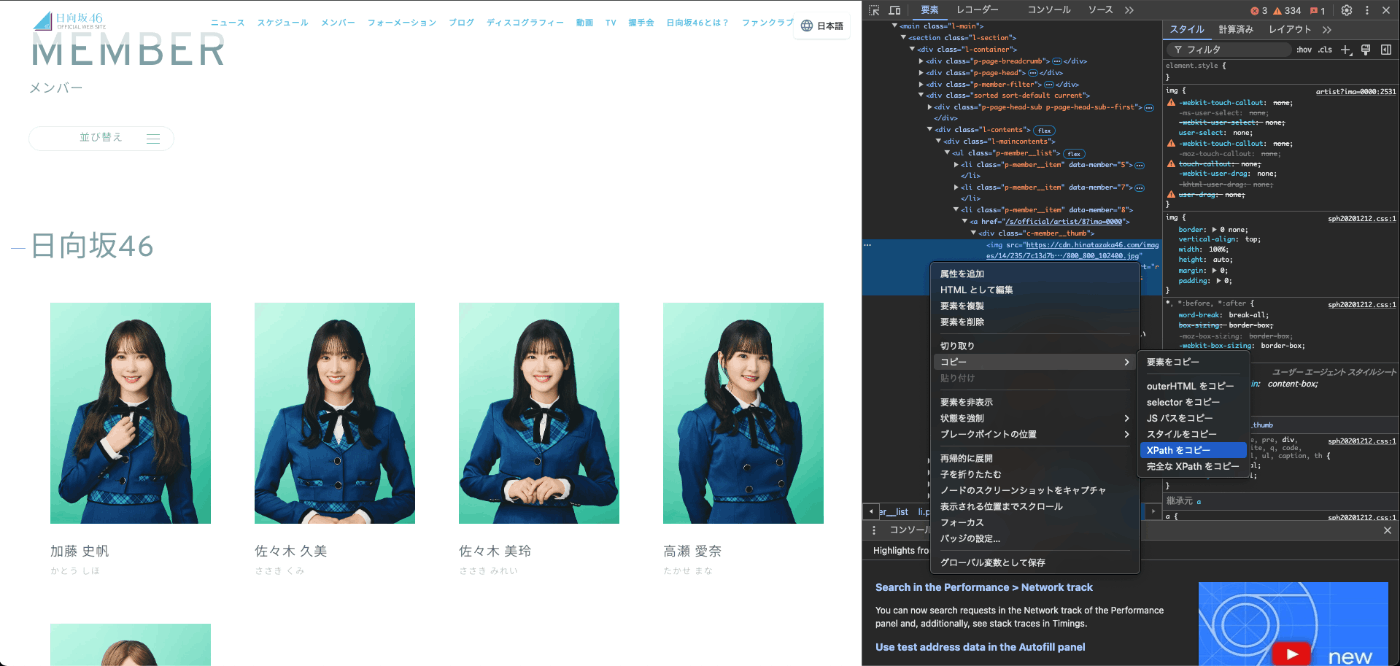The image size is (1400, 666).
Task: Toggle the rendering emulation paintbrush icon
Action: pos(1366,49)
